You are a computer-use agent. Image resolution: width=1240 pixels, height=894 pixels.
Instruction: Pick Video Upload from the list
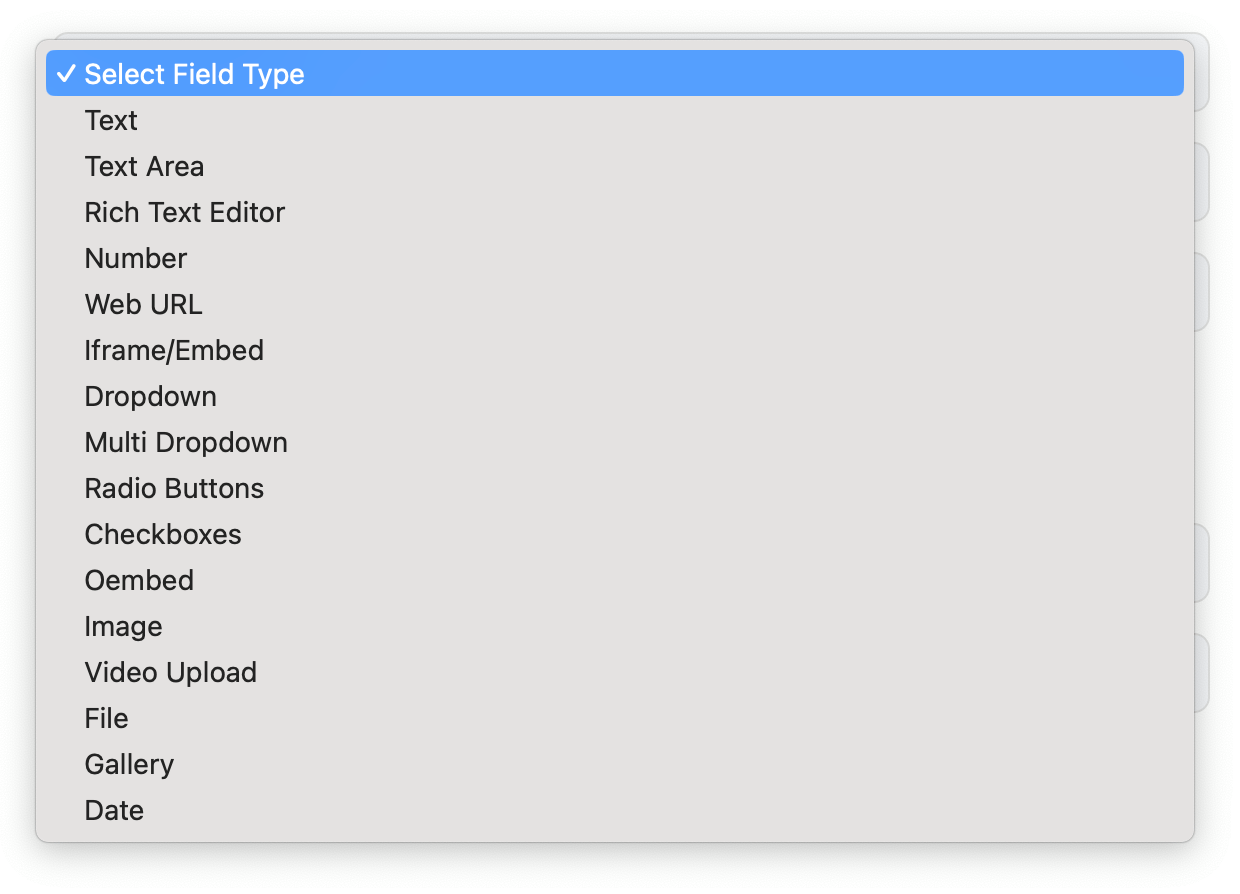[170, 672]
